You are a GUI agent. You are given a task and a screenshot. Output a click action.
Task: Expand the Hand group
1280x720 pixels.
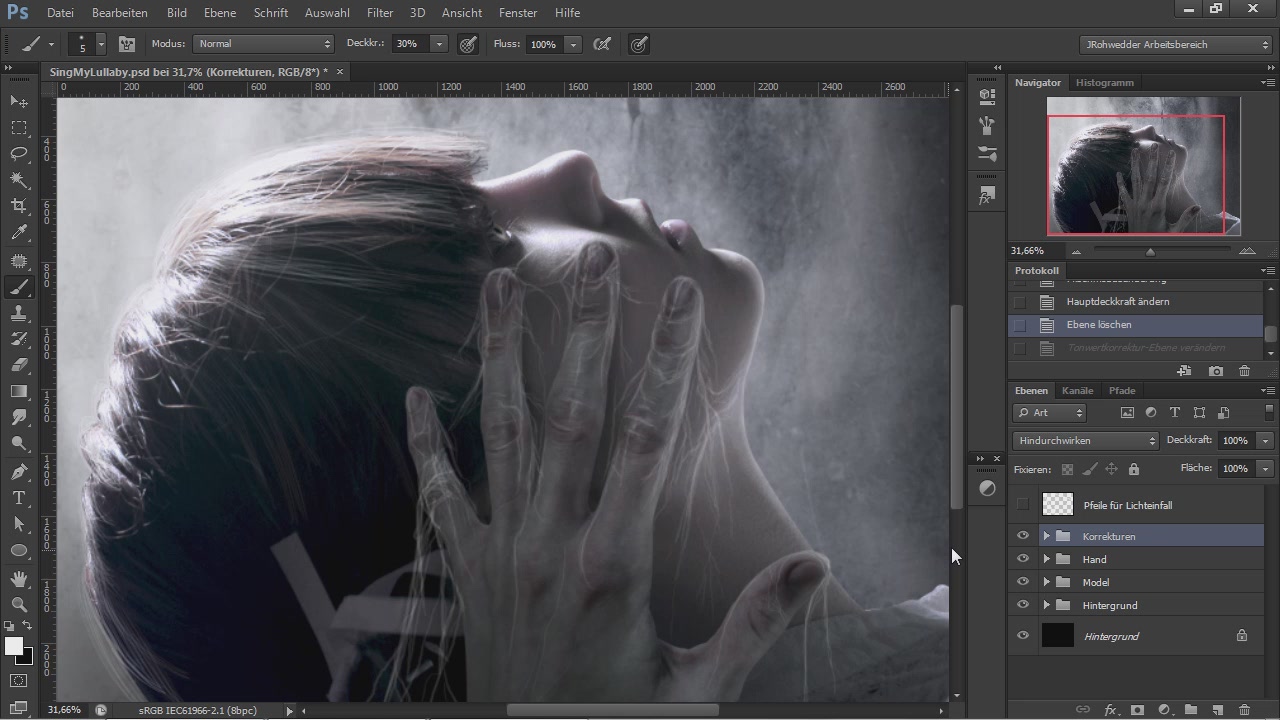(x=1046, y=559)
